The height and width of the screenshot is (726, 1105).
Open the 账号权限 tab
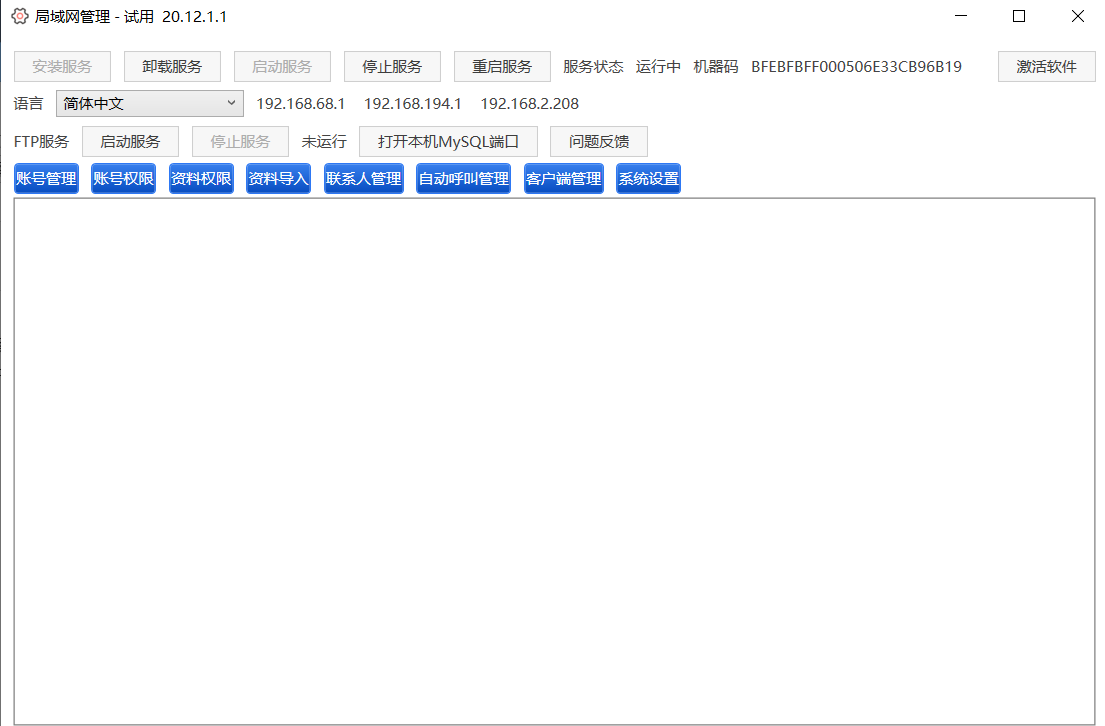pyautogui.click(x=123, y=179)
